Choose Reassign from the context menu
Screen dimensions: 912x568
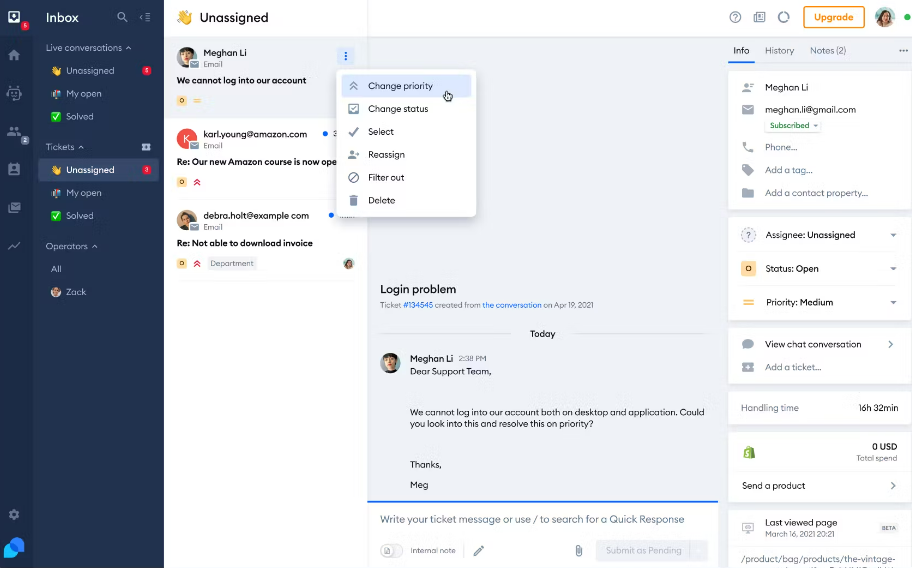pyautogui.click(x=406, y=155)
